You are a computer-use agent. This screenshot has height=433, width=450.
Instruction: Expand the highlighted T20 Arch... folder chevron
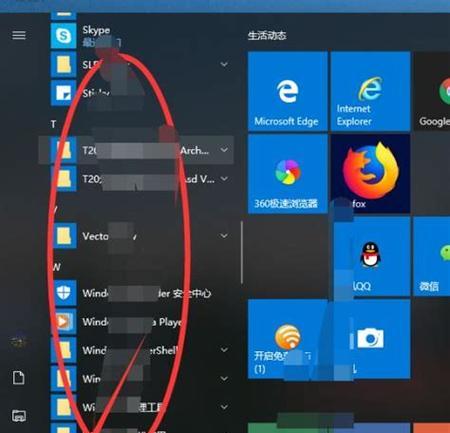tap(224, 150)
